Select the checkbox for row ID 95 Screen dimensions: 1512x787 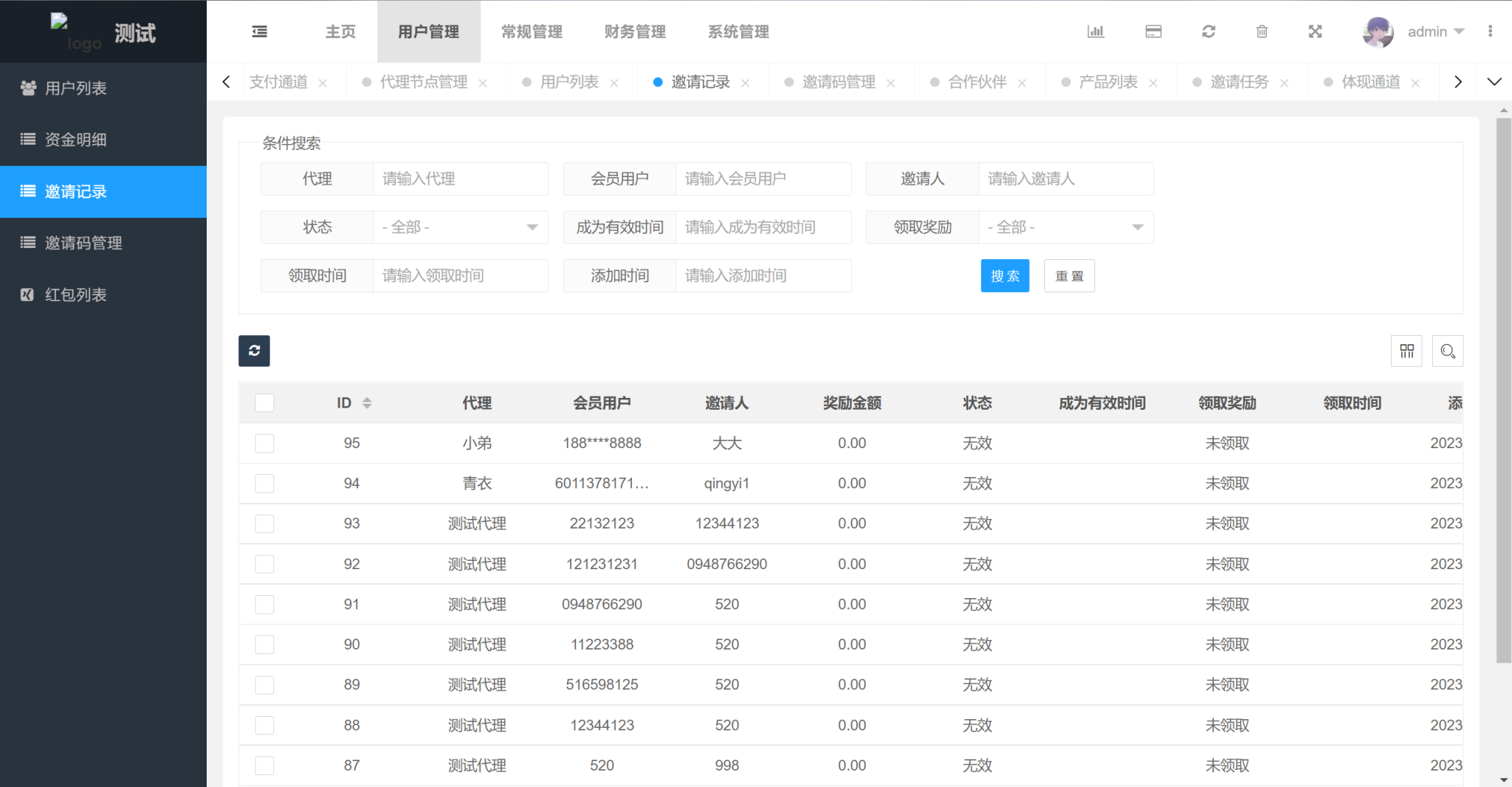coord(264,443)
